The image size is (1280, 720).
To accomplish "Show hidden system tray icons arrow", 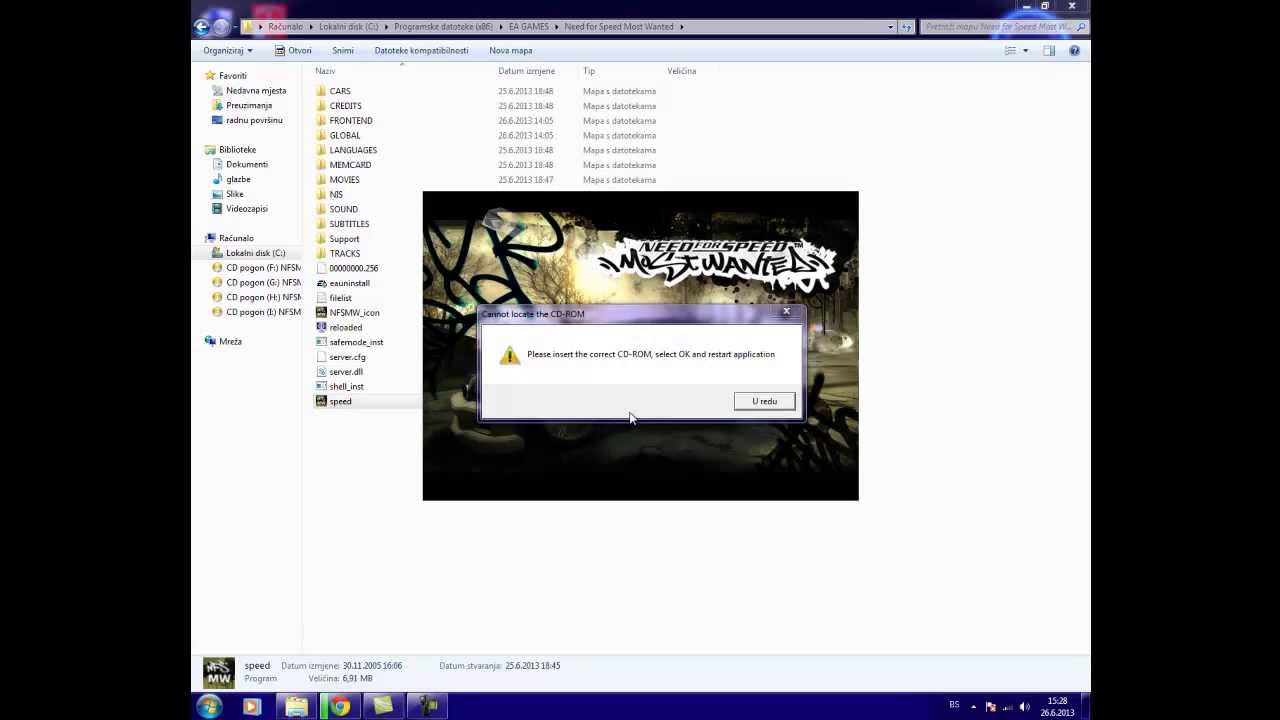I will 975,707.
